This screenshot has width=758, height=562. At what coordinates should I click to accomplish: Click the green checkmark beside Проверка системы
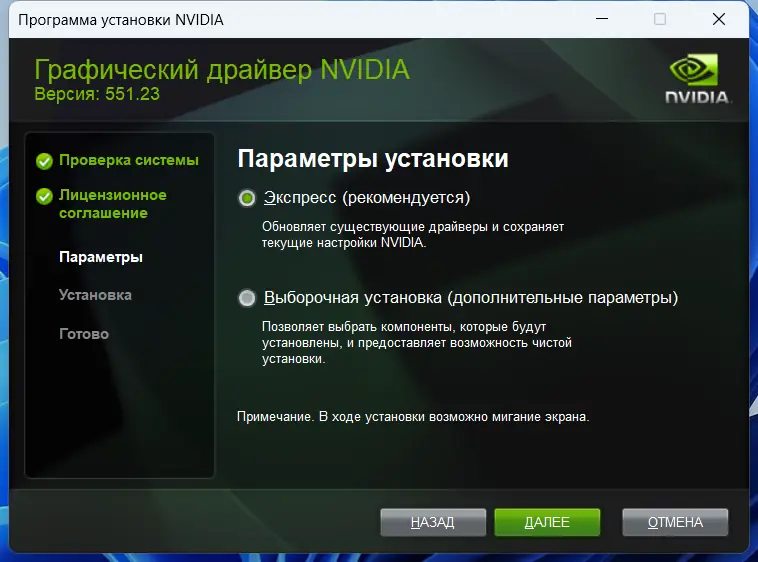click(x=44, y=161)
